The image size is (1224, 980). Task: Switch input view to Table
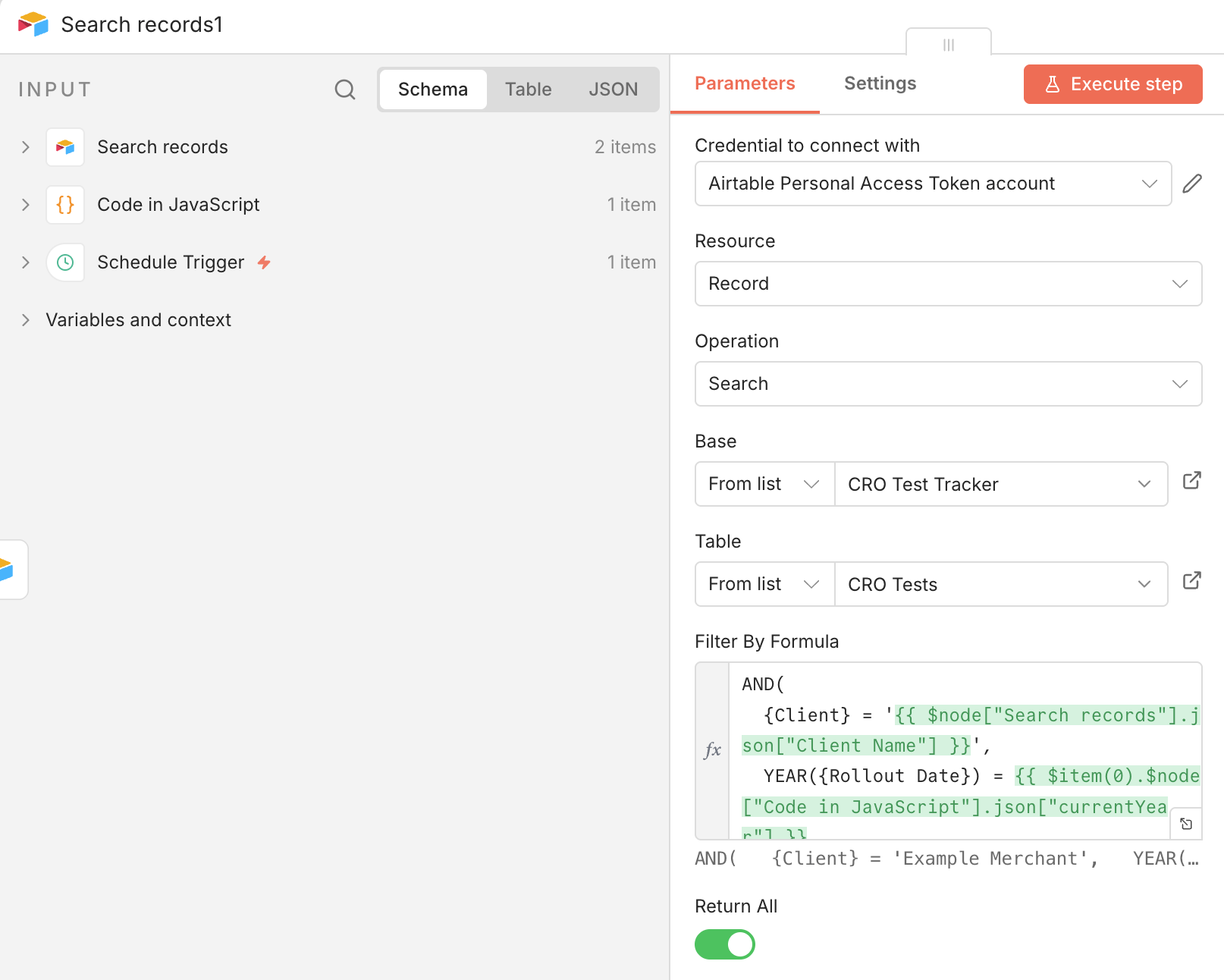(x=528, y=90)
